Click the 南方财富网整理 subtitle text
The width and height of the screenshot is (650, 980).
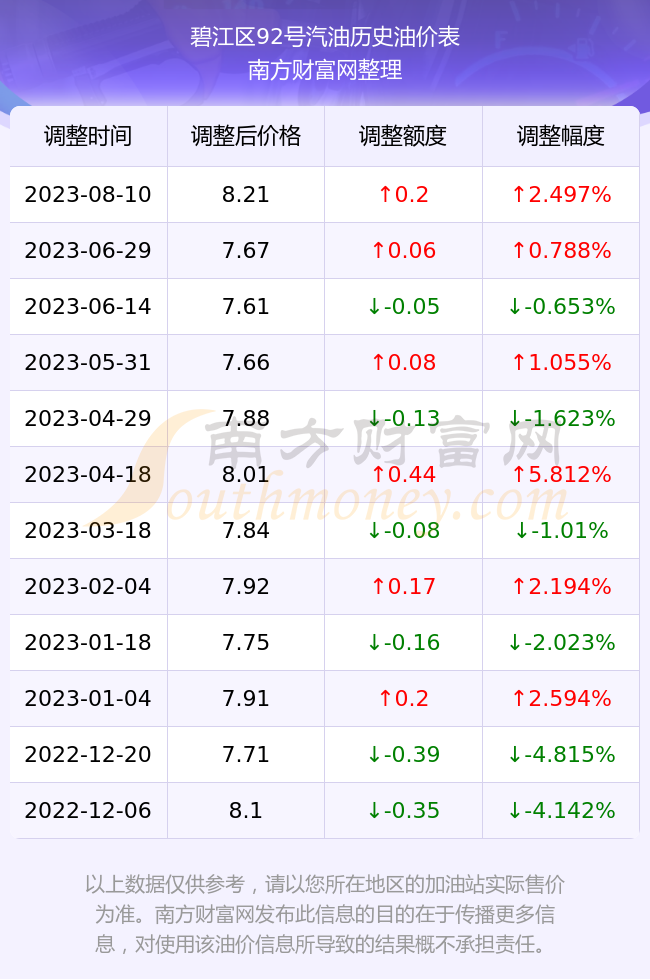pyautogui.click(x=325, y=69)
